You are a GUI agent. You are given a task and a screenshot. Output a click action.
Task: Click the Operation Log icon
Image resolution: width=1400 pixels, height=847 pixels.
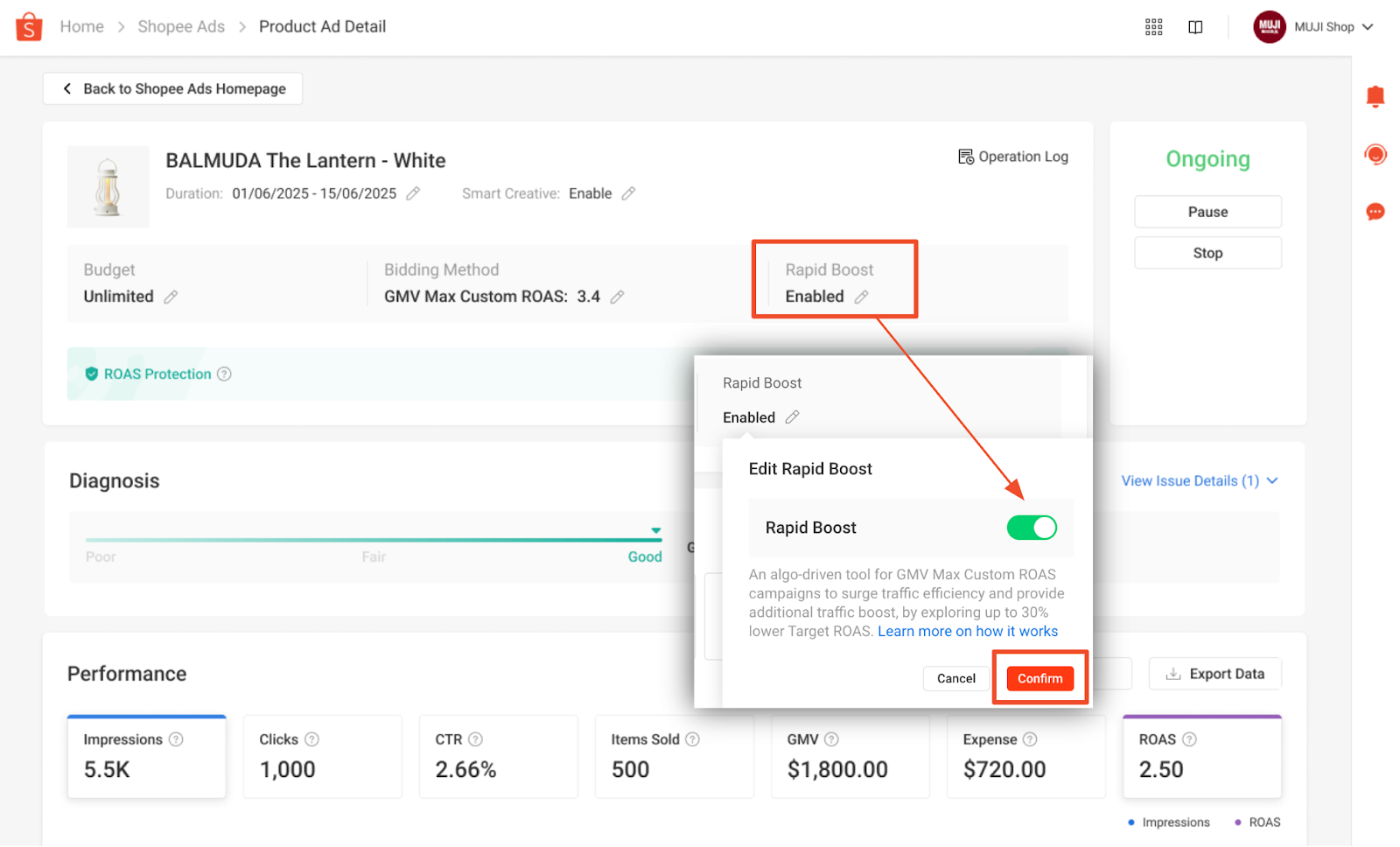[x=965, y=157]
